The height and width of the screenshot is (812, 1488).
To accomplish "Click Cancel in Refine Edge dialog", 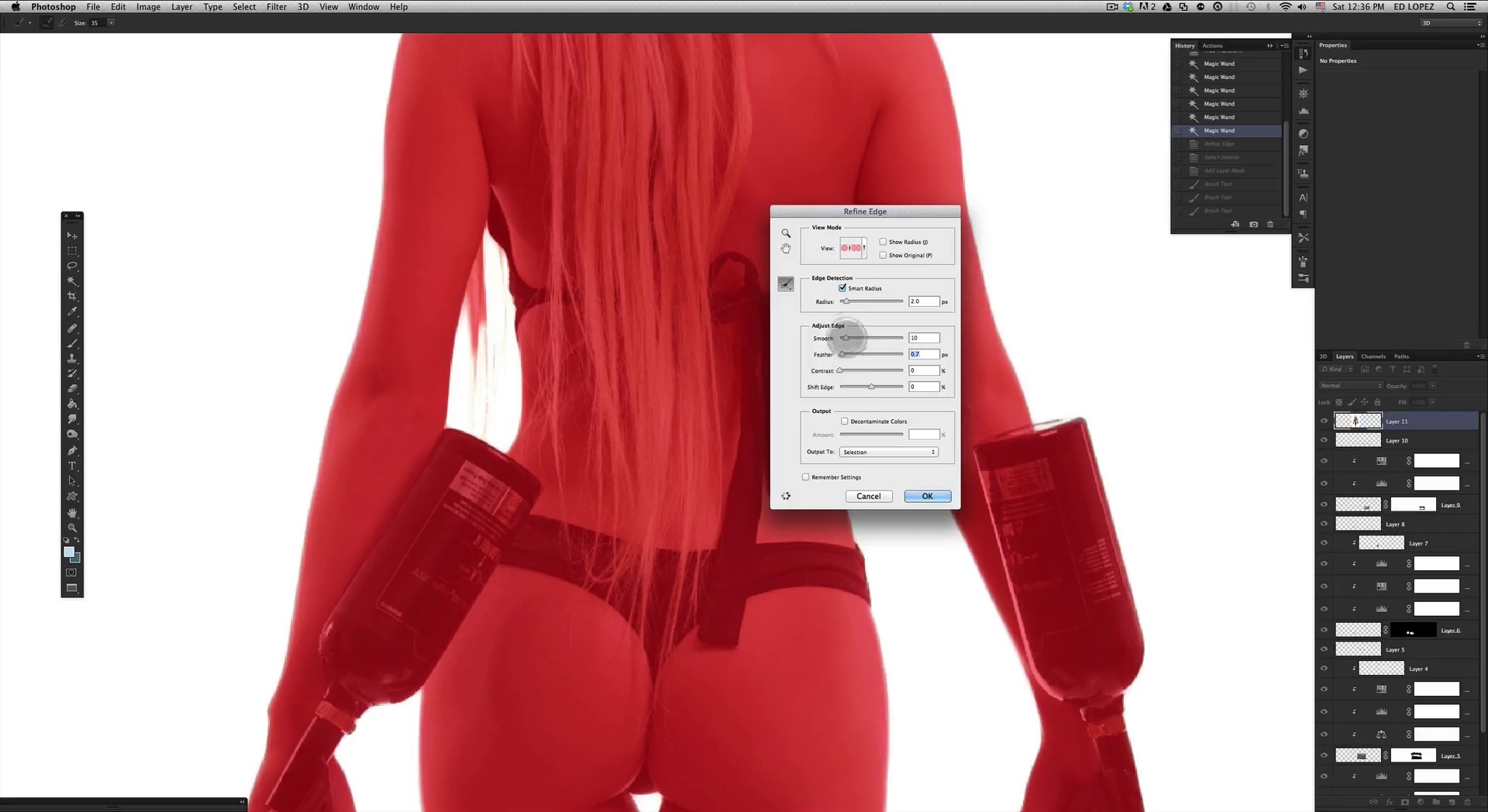I will [868, 496].
